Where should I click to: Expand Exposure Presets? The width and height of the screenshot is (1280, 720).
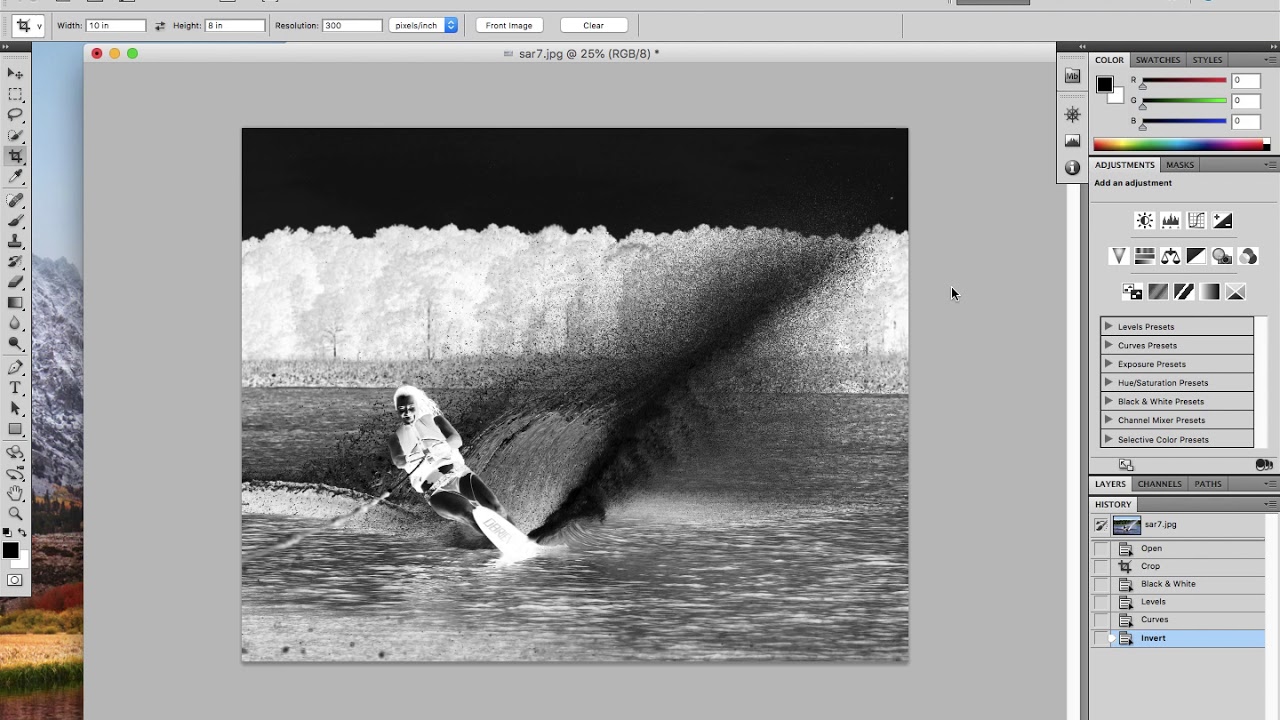click(1108, 364)
